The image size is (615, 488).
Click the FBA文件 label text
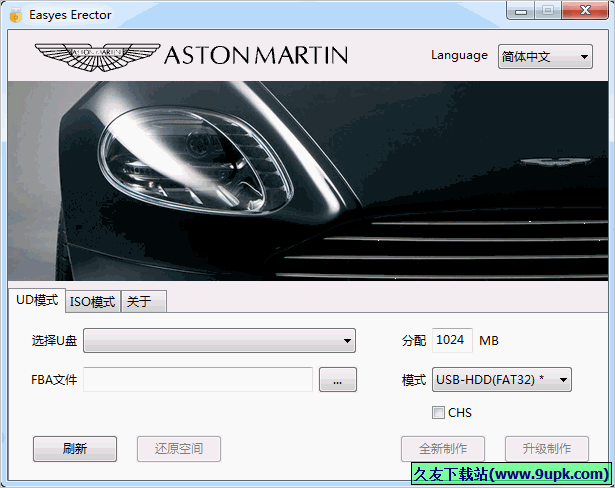pyautogui.click(x=54, y=379)
